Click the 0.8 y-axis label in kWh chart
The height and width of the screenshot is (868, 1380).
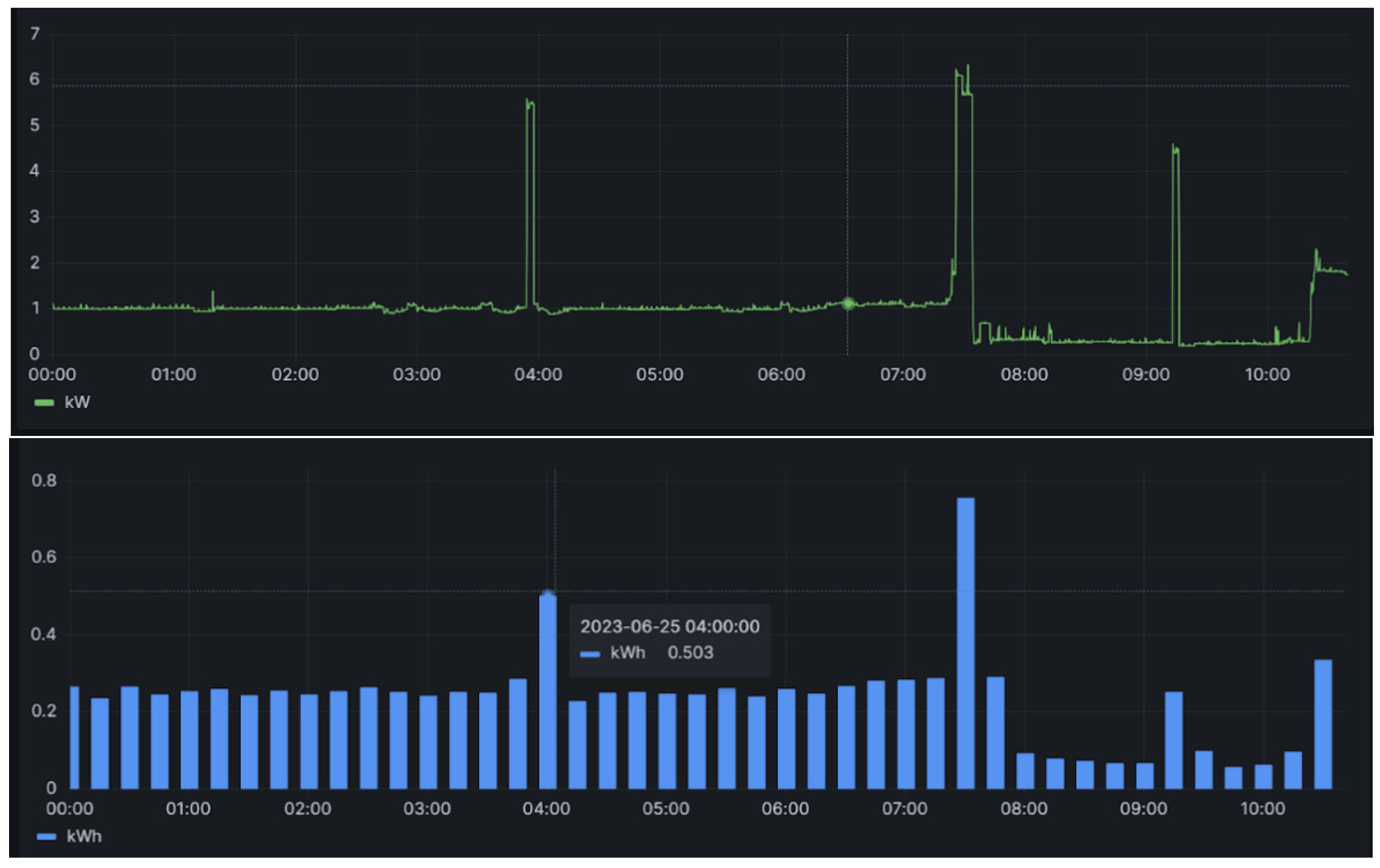point(44,480)
